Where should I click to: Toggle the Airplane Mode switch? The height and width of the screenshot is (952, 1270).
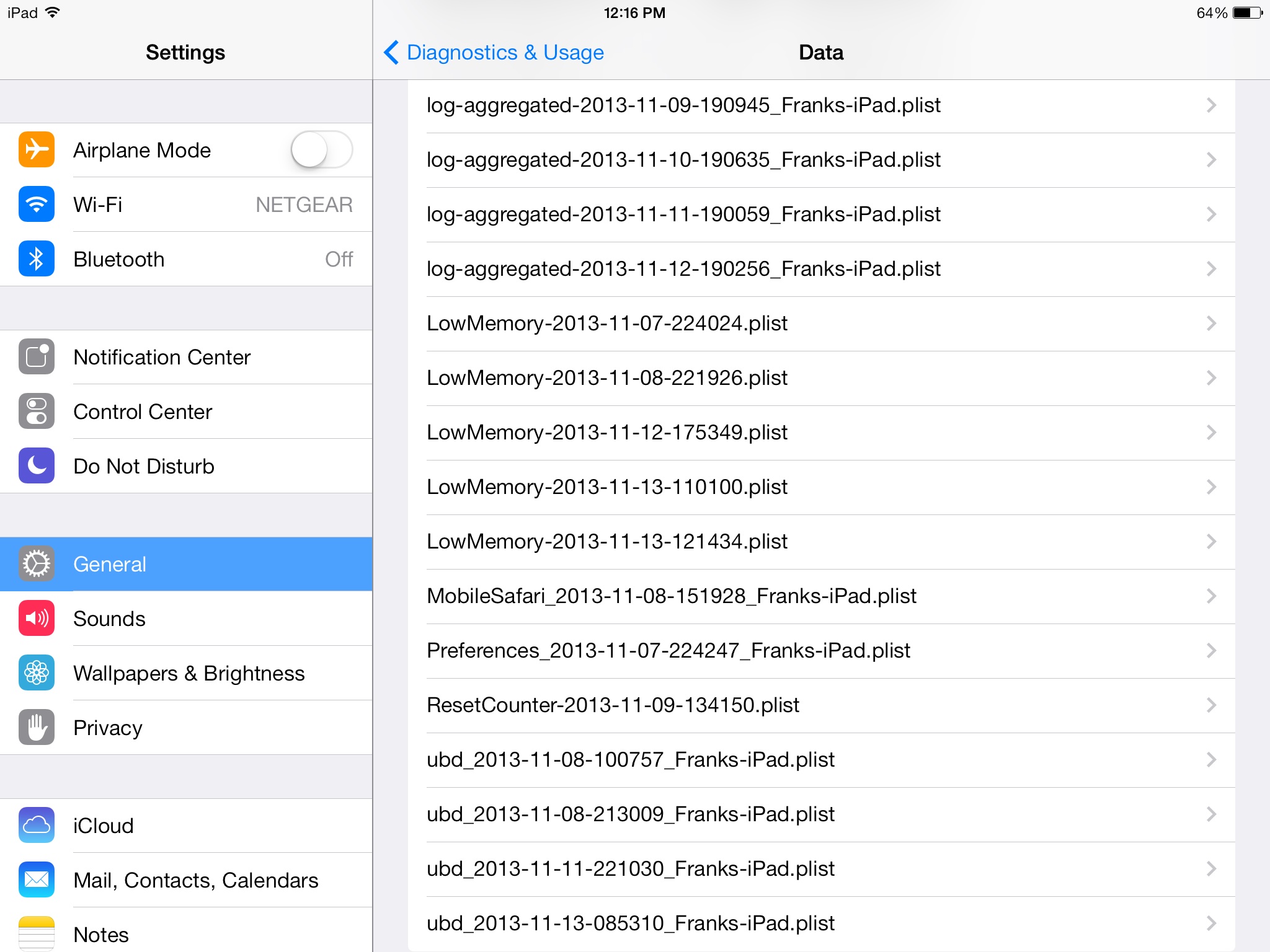point(322,150)
